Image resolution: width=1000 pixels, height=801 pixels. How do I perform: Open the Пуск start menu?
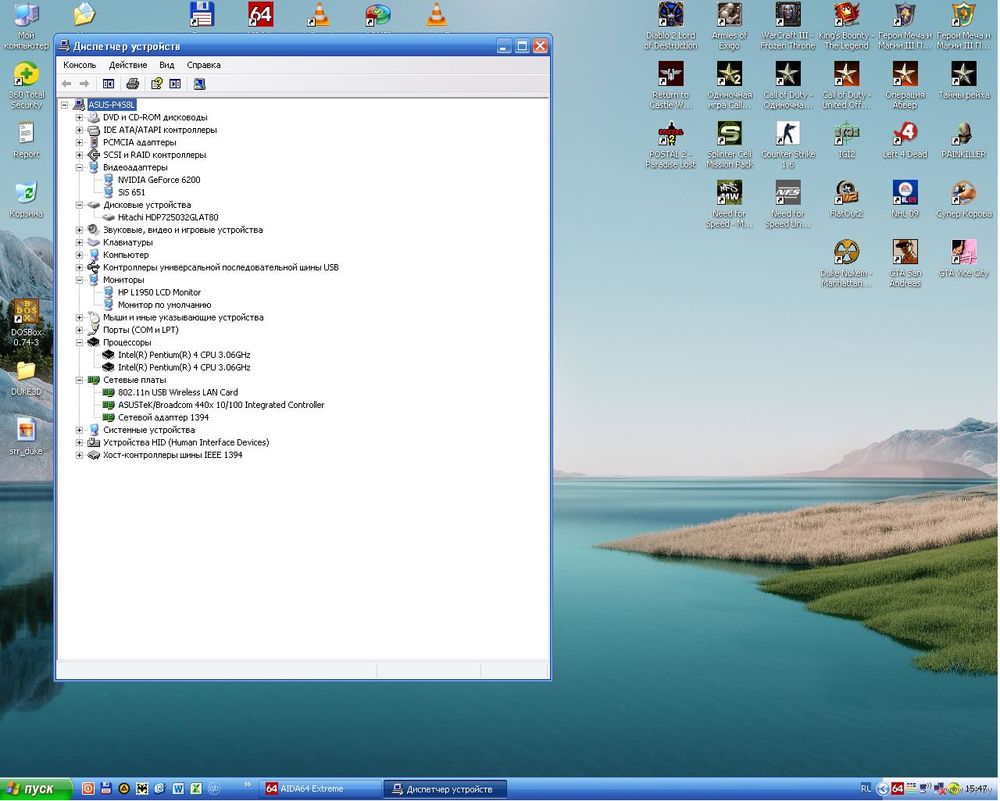36,789
